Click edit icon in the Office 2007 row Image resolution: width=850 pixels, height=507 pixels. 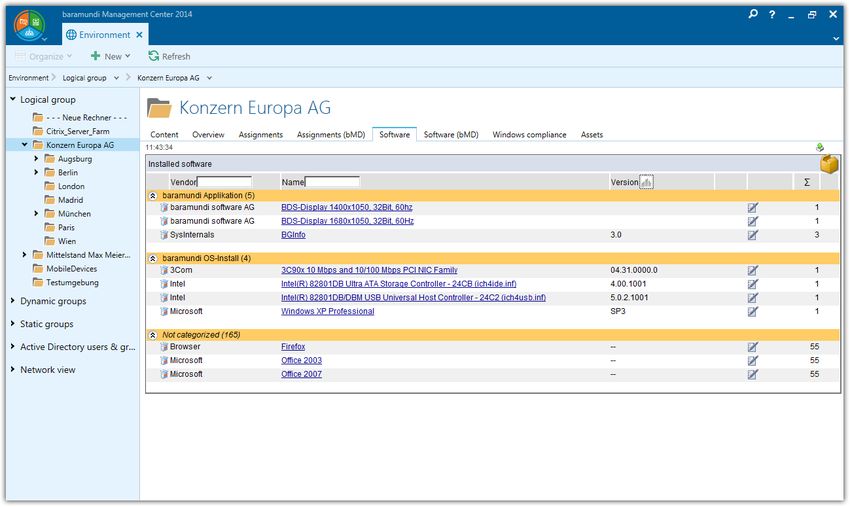click(x=752, y=375)
